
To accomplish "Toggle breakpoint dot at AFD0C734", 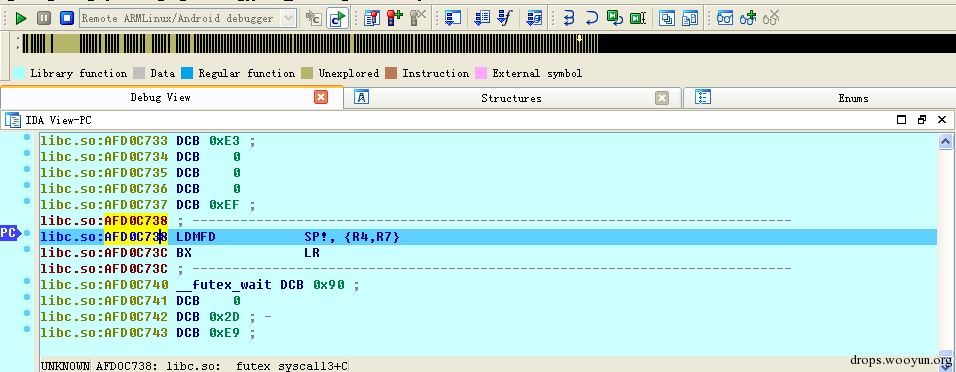I will pos(27,154).
